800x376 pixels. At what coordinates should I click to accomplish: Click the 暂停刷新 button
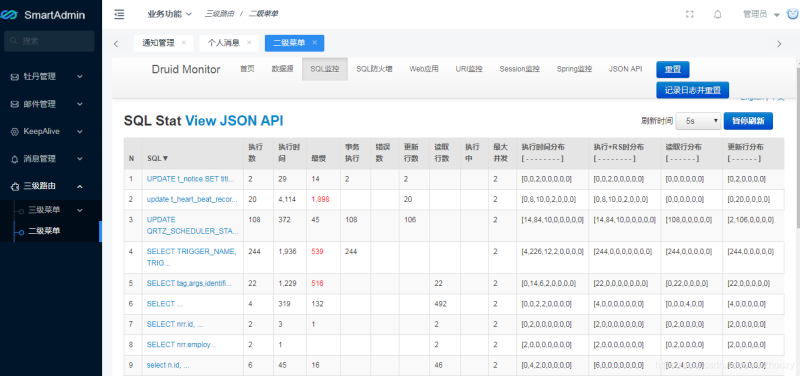click(748, 121)
